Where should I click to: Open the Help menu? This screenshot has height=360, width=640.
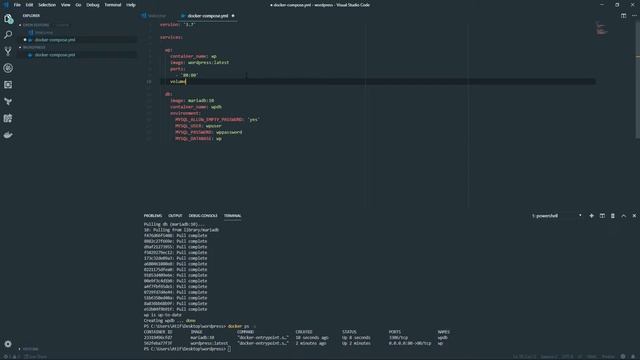point(131,5)
